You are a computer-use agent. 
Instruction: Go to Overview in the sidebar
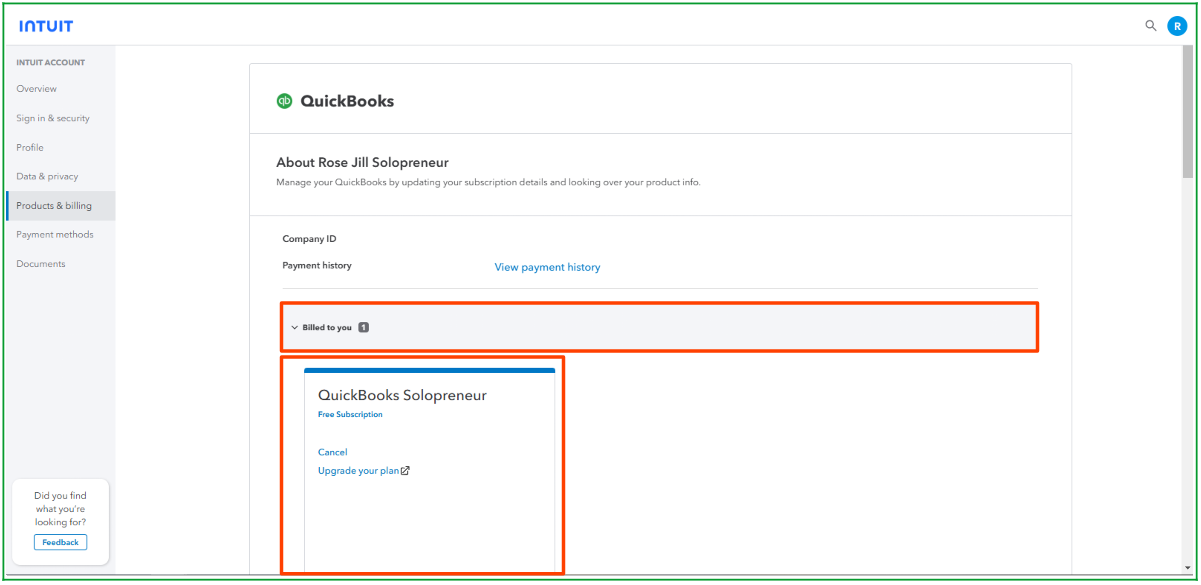pos(36,88)
